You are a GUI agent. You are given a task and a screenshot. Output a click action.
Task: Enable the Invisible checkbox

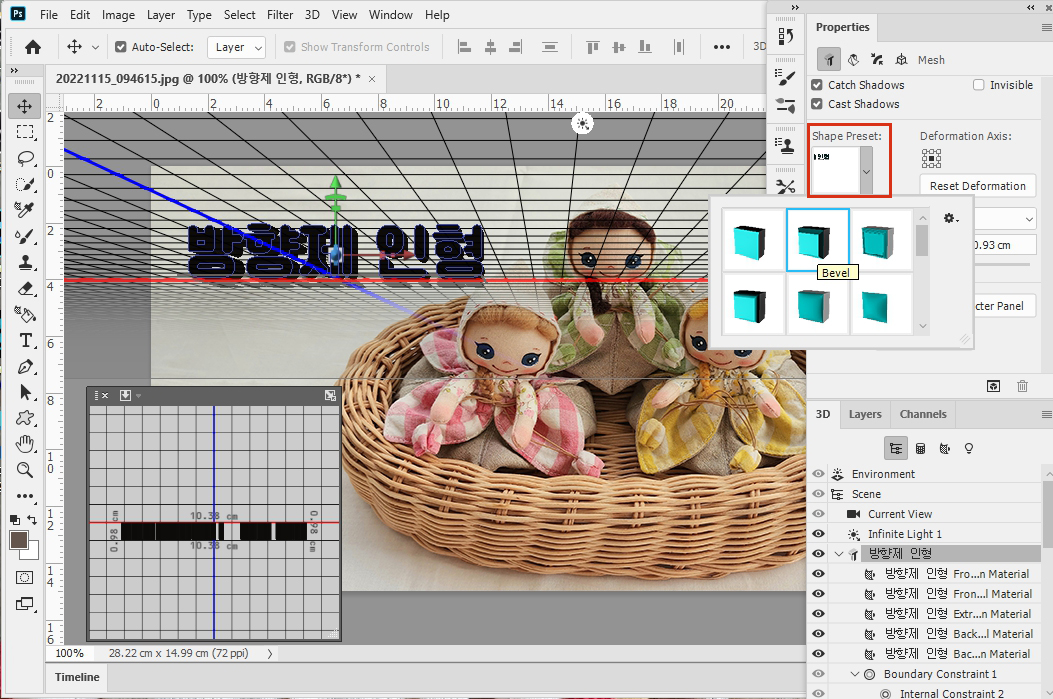click(978, 85)
